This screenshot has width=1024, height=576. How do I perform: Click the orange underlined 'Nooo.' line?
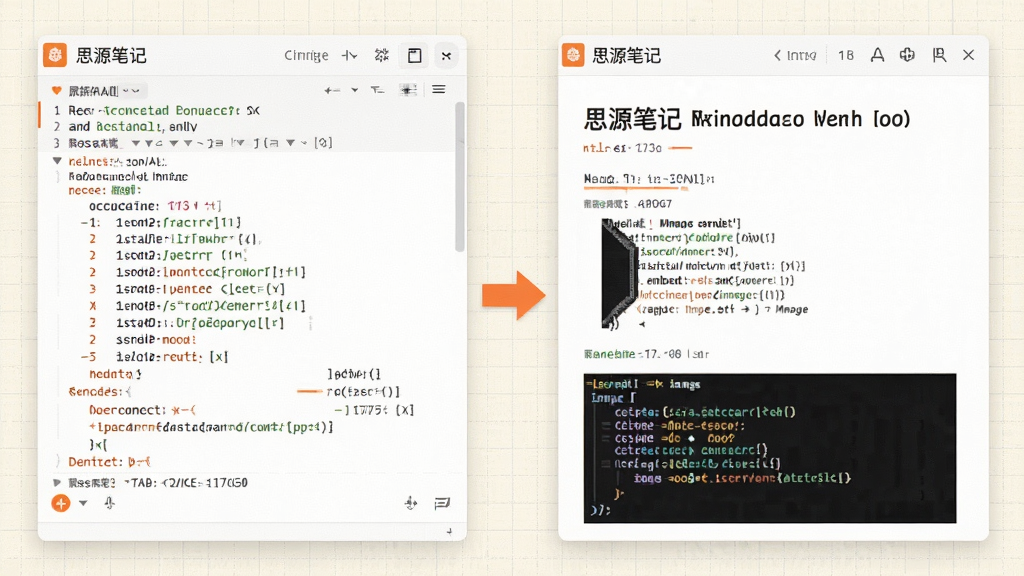click(x=649, y=179)
